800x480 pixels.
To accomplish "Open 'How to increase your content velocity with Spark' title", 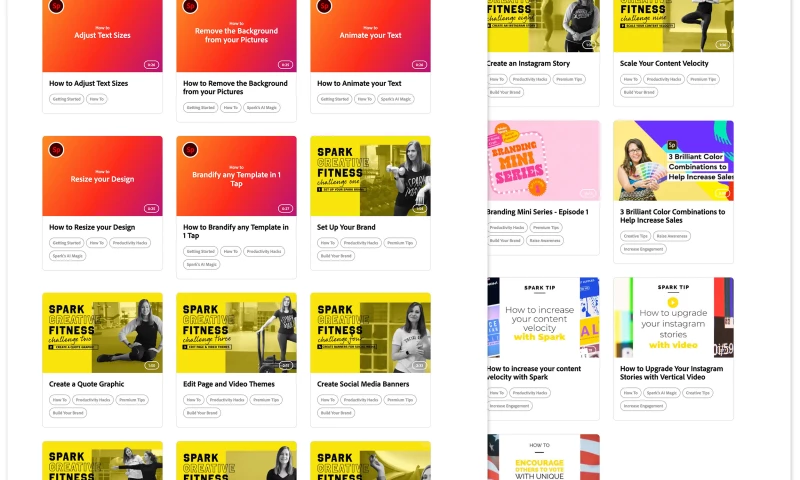I will tap(534, 372).
